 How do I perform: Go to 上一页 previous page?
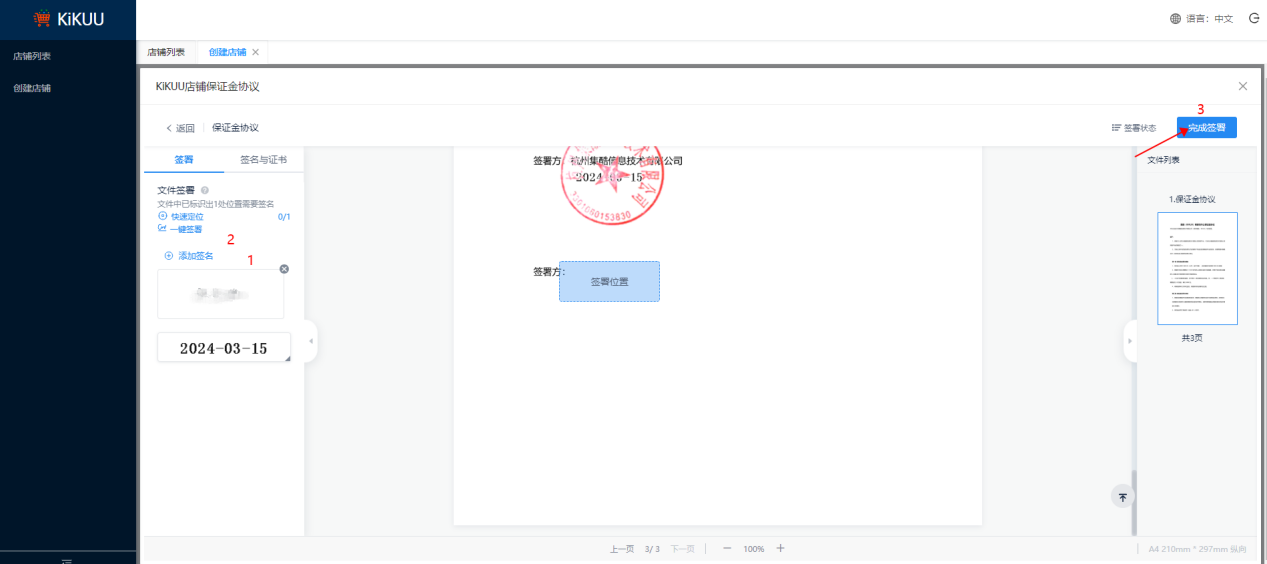622,549
